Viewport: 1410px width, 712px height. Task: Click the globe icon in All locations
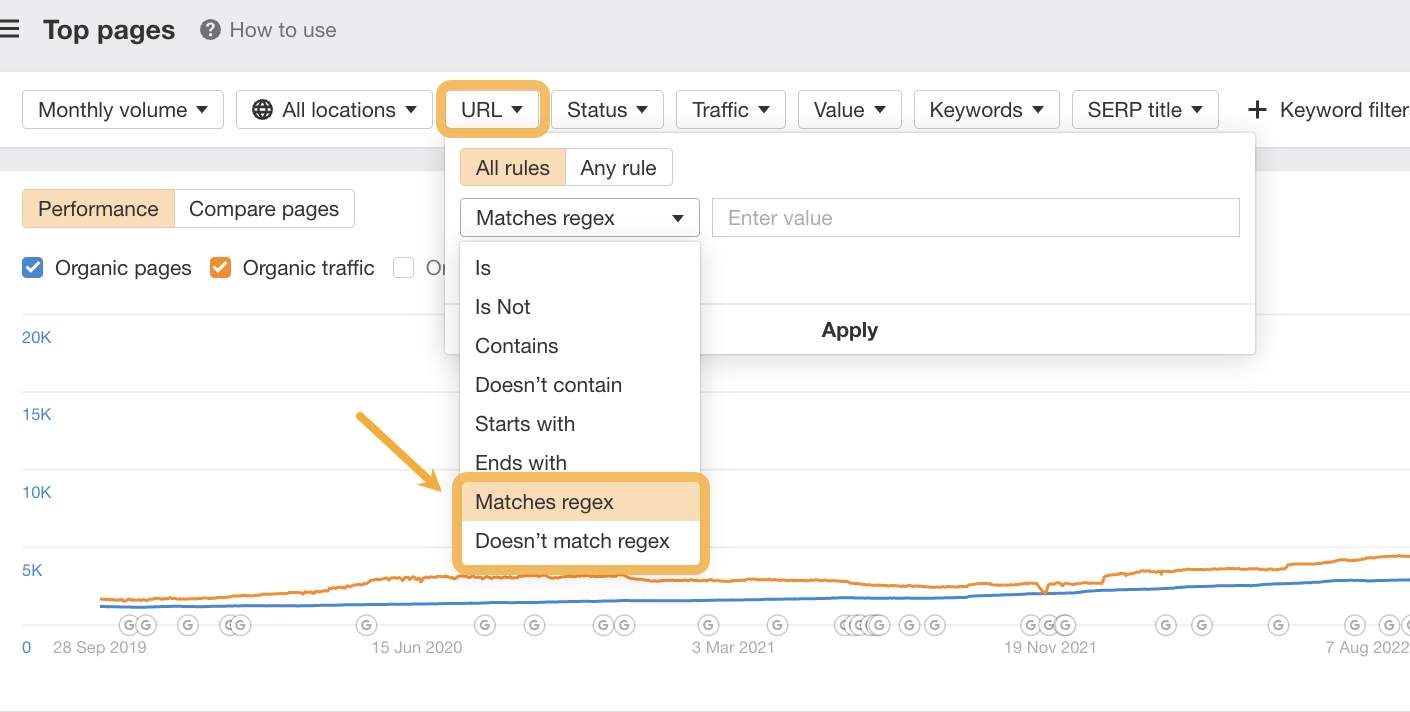(x=262, y=110)
